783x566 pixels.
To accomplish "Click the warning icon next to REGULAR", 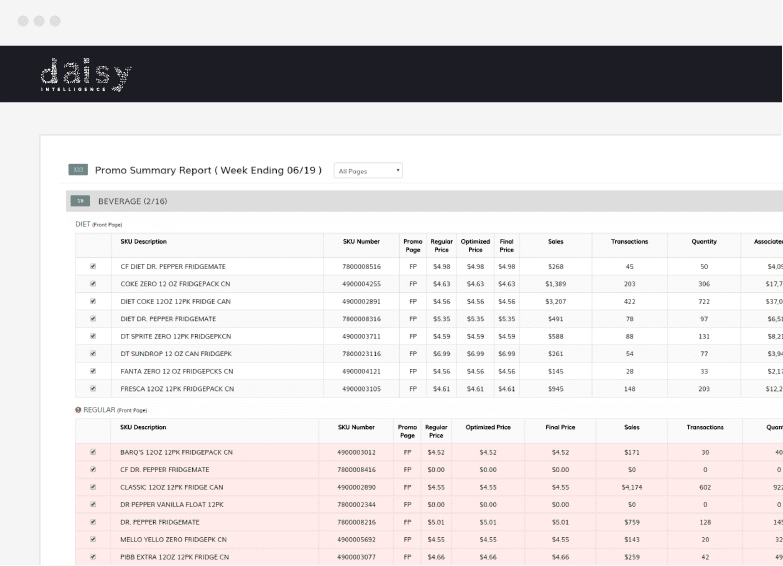I will [x=78, y=410].
